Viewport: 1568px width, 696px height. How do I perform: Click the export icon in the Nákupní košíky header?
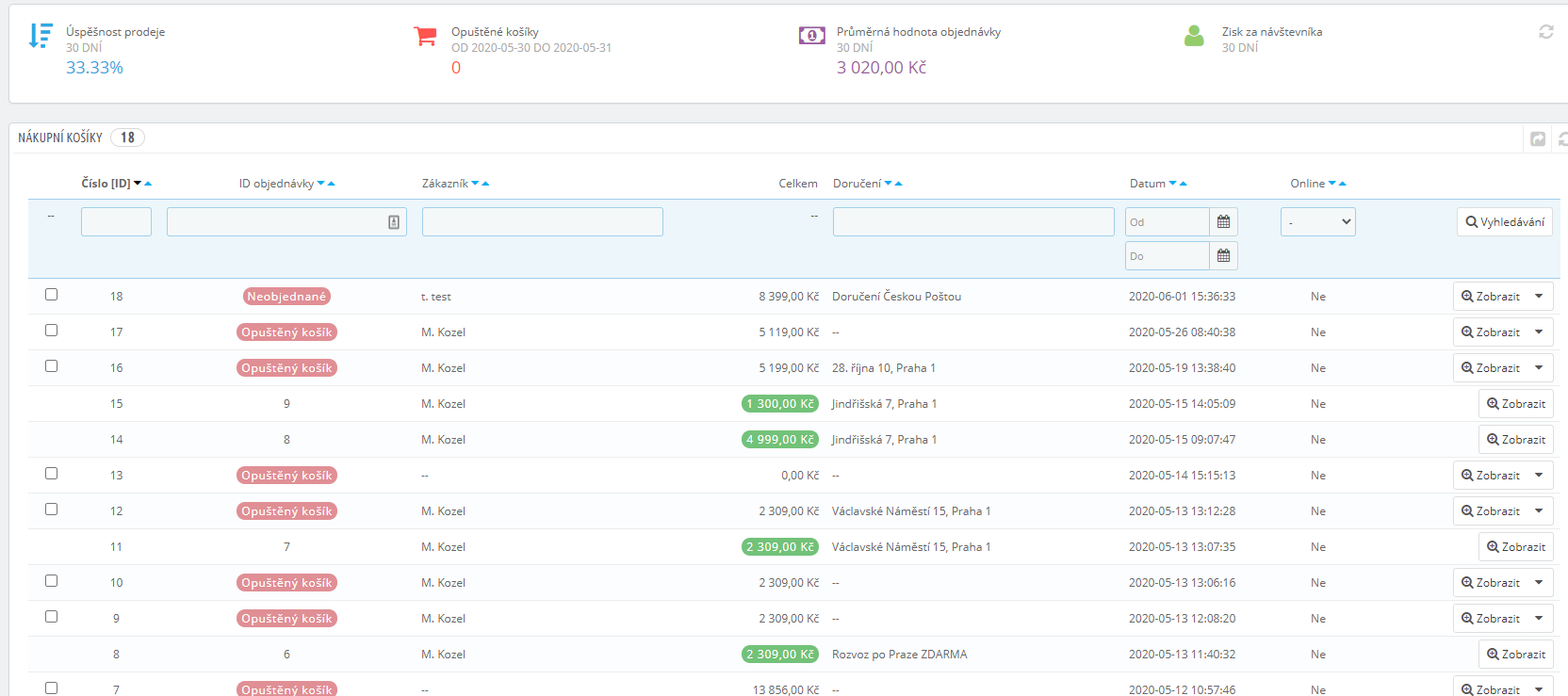pos(1538,139)
